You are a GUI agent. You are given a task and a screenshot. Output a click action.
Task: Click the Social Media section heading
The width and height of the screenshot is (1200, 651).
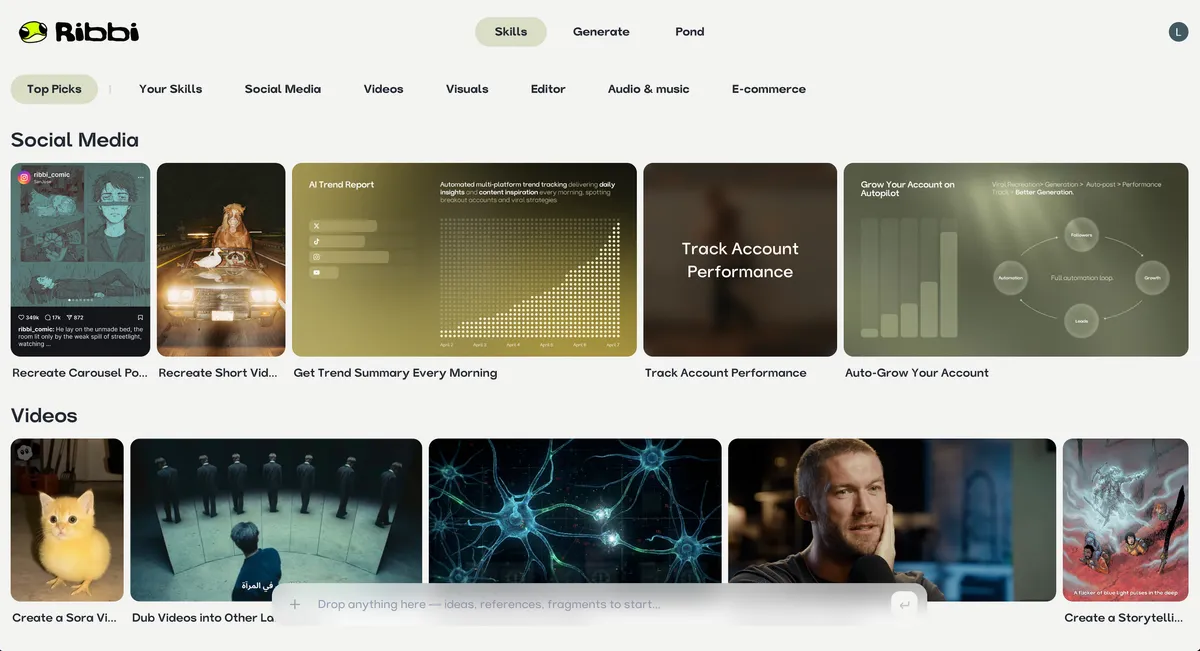[x=75, y=140]
